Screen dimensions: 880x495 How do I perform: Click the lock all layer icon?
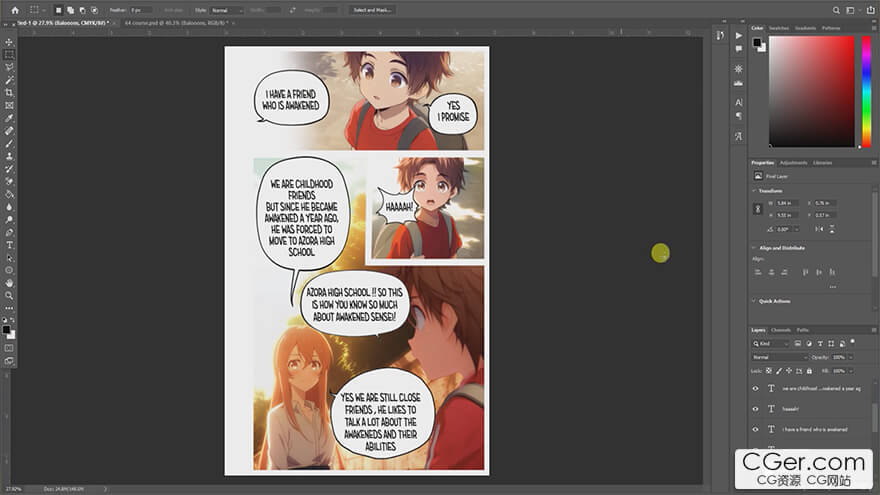[x=810, y=370]
